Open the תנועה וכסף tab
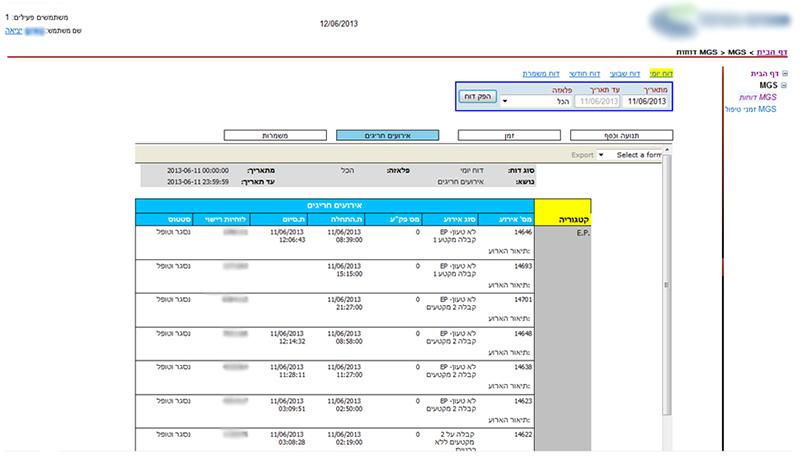 (621, 135)
